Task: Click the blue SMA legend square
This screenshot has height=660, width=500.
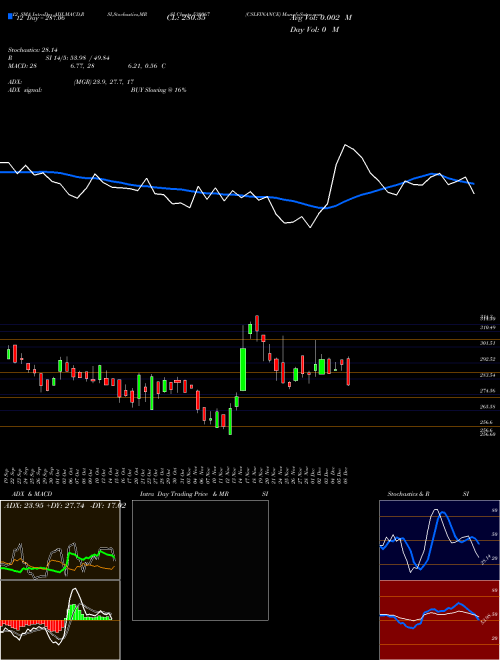Action: coord(10,16)
